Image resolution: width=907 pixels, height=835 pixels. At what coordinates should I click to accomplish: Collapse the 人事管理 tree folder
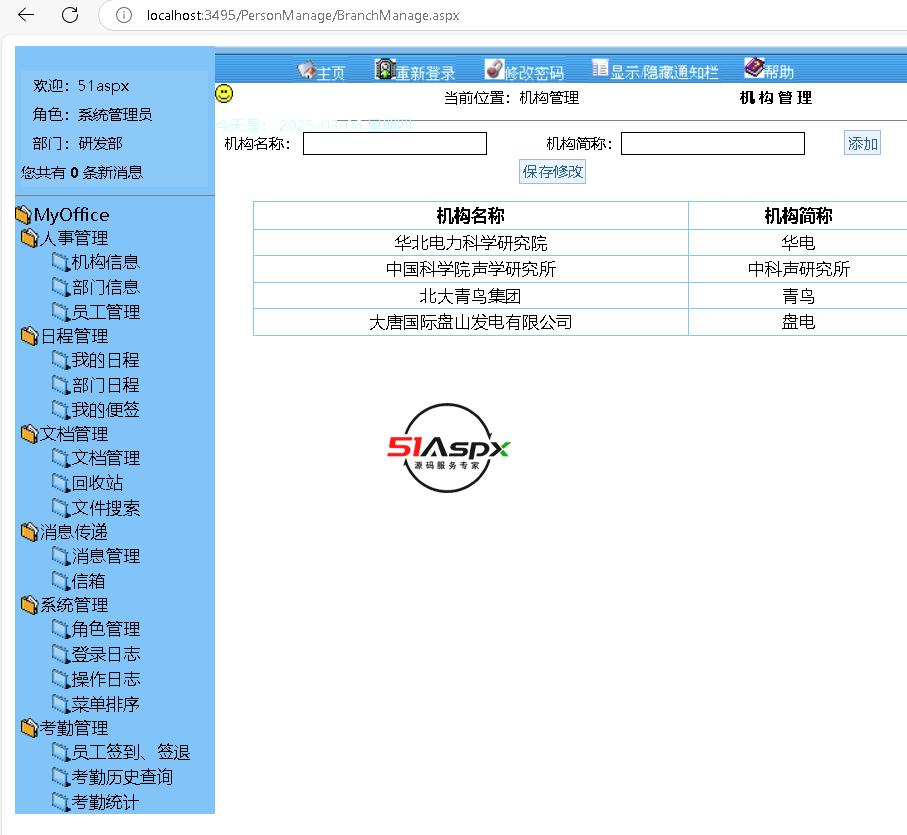tap(29, 239)
